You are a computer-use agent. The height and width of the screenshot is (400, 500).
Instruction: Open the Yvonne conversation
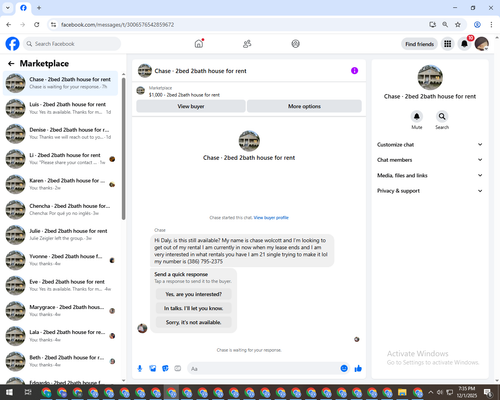coord(60,260)
